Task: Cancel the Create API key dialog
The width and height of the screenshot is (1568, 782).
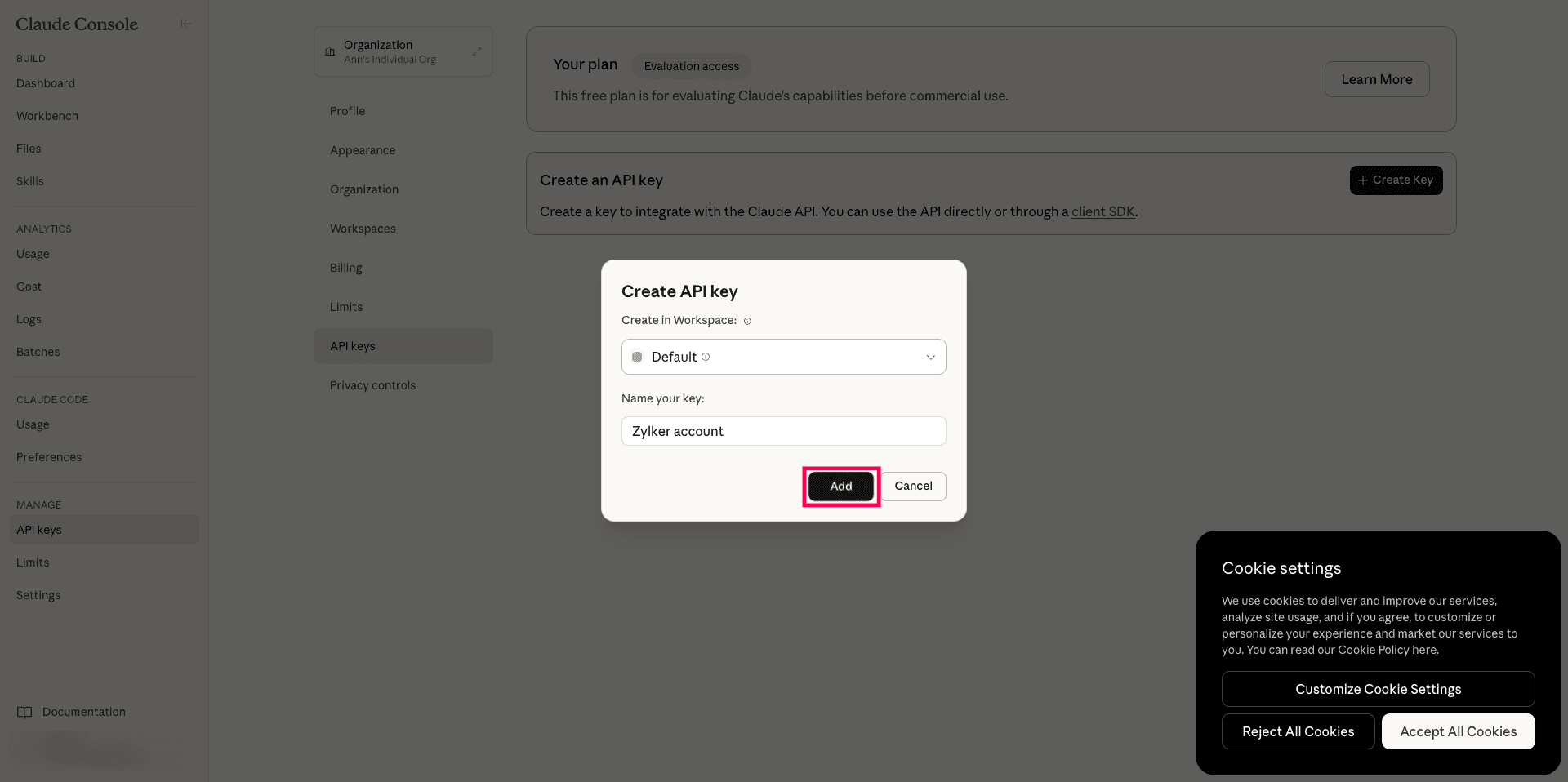Action: pyautogui.click(x=913, y=486)
